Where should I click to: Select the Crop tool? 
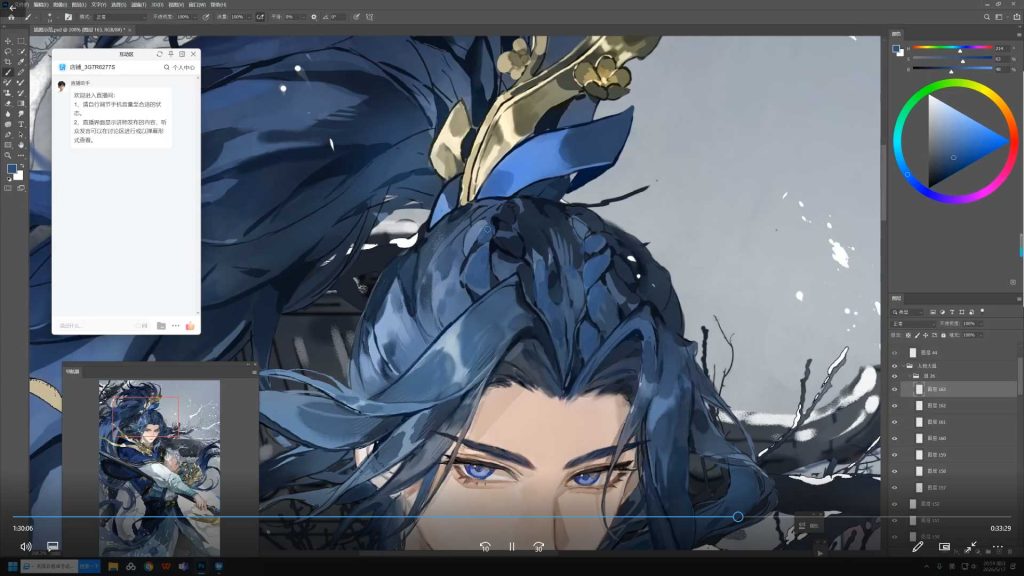tap(8, 62)
